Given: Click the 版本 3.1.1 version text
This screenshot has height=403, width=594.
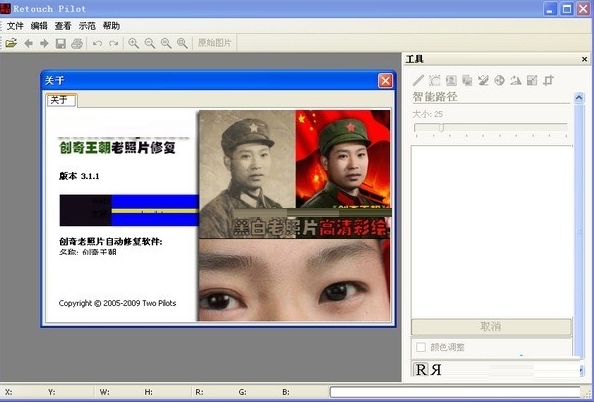Looking at the screenshot, I should pyautogui.click(x=79, y=176).
